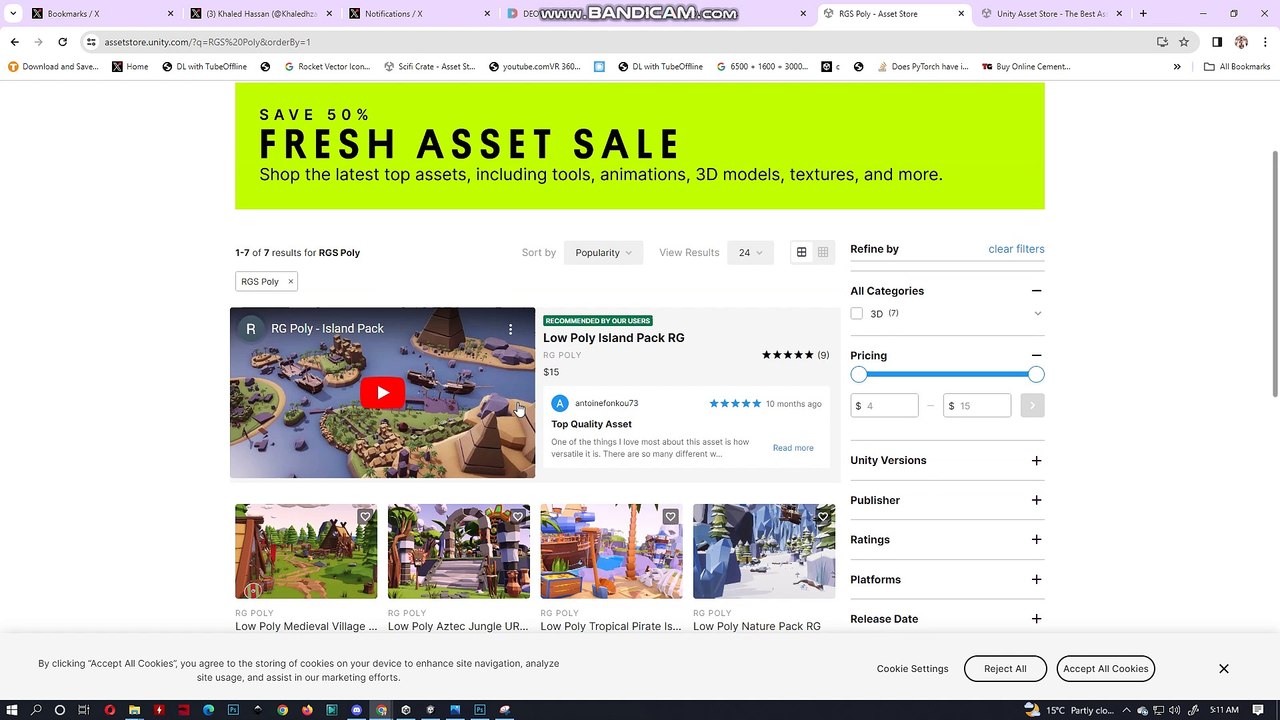Open the Scifi Crate bookmark
Viewport: 1280px width, 720px height.
tap(430, 67)
